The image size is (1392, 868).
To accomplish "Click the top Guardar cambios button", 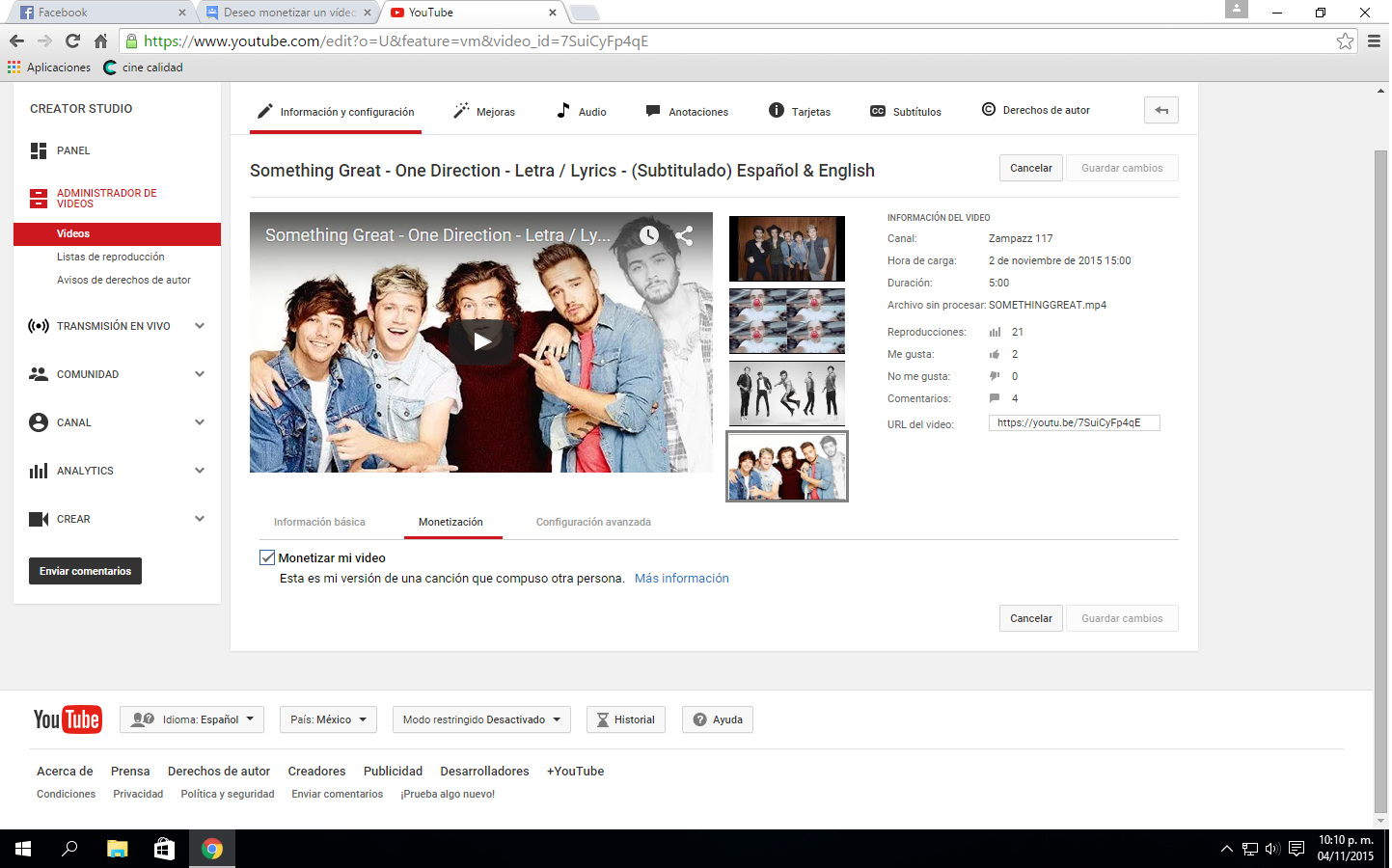I will click(x=1122, y=168).
